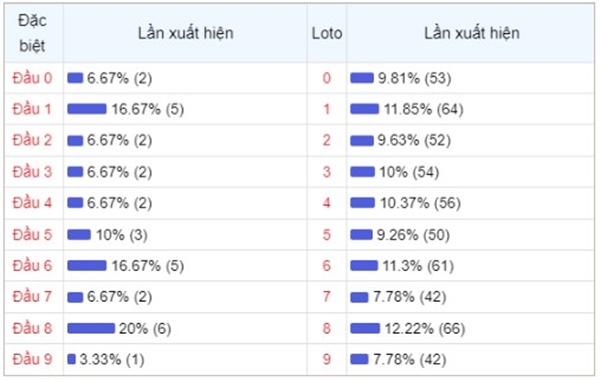
Task: Select Loto number 4 in red
Action: tap(326, 203)
